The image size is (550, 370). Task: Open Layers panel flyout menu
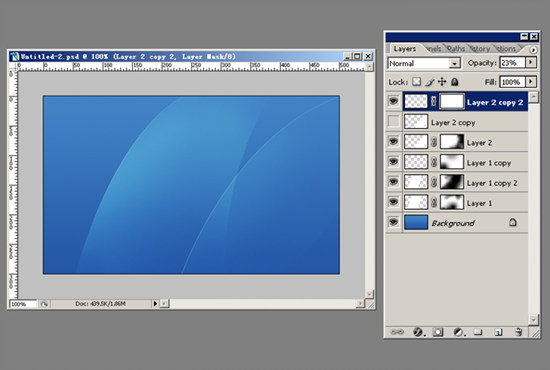[x=533, y=50]
